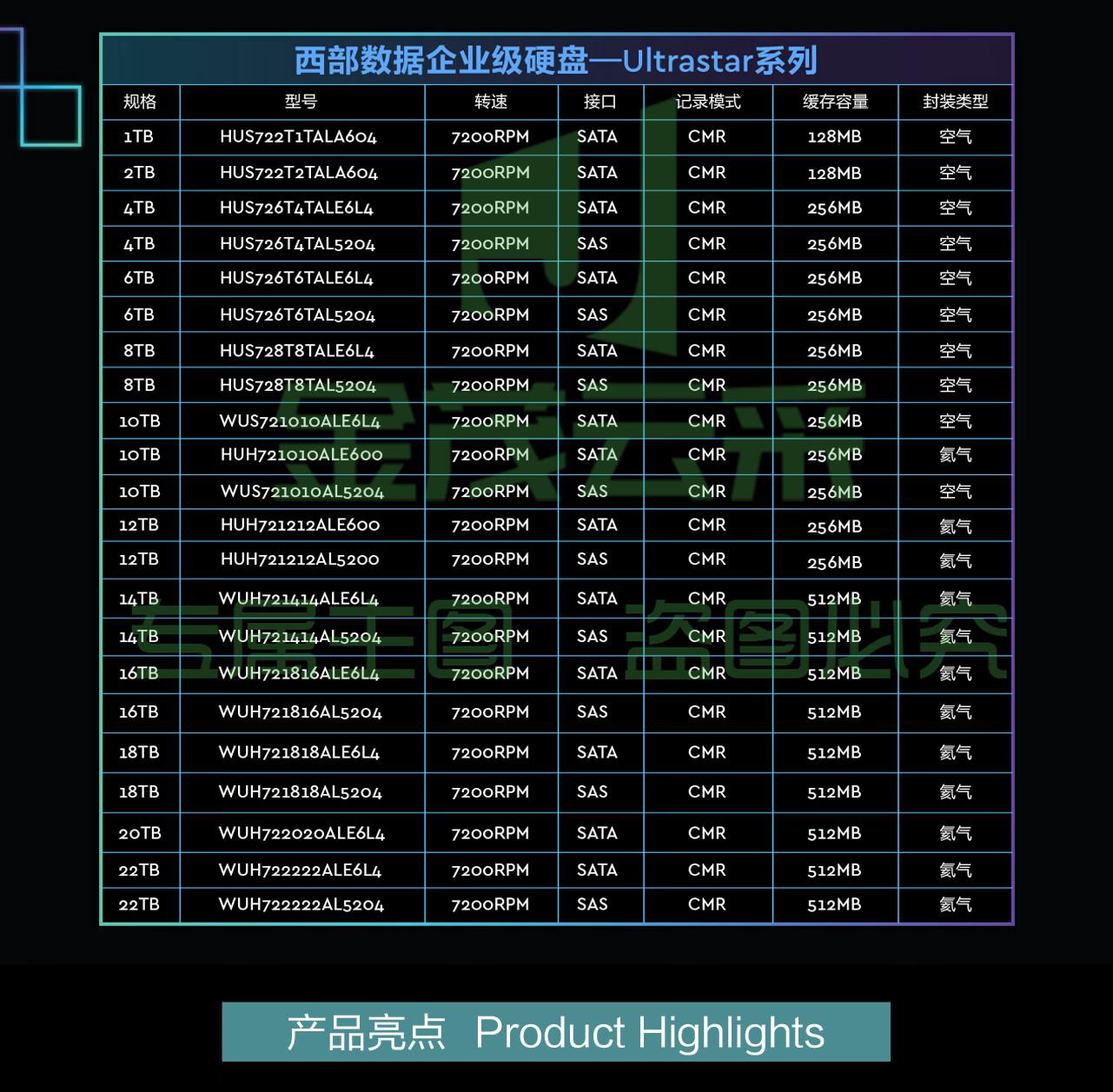
Task: Click the 规格 column header
Action: (140, 102)
